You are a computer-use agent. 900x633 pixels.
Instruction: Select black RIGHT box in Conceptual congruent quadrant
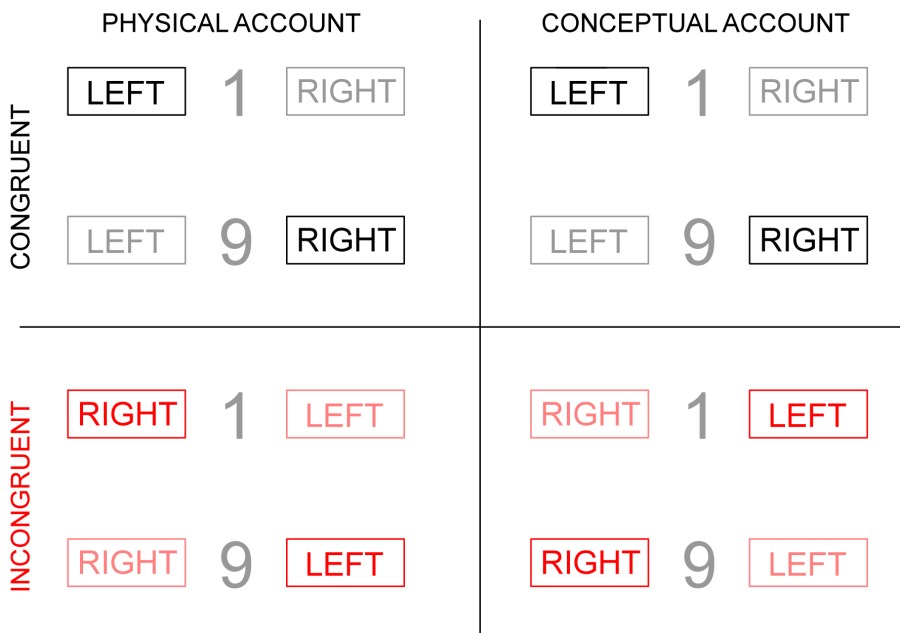808,241
